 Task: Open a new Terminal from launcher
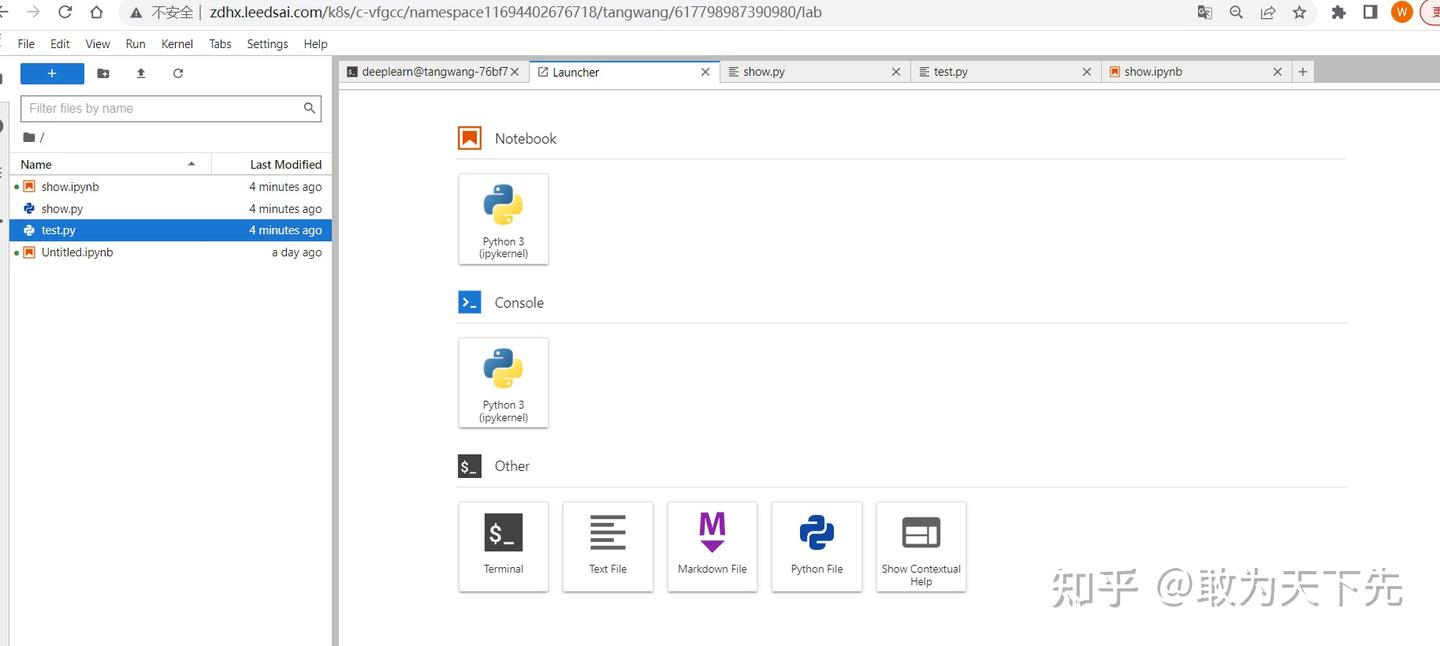pos(503,546)
